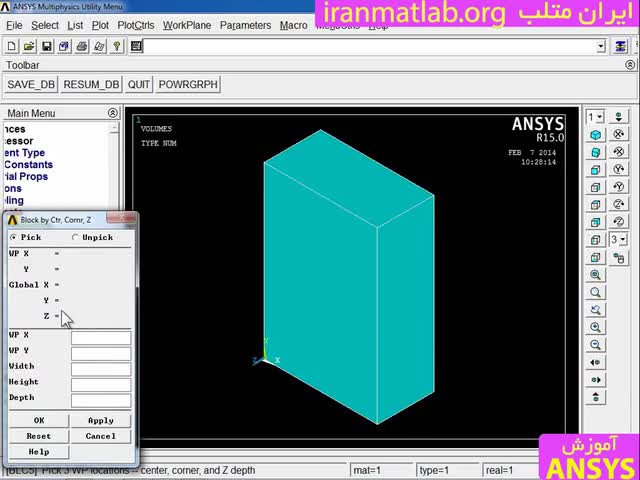Open an ANSYS file via folder icon
This screenshot has width=640, height=480.
(x=29, y=46)
